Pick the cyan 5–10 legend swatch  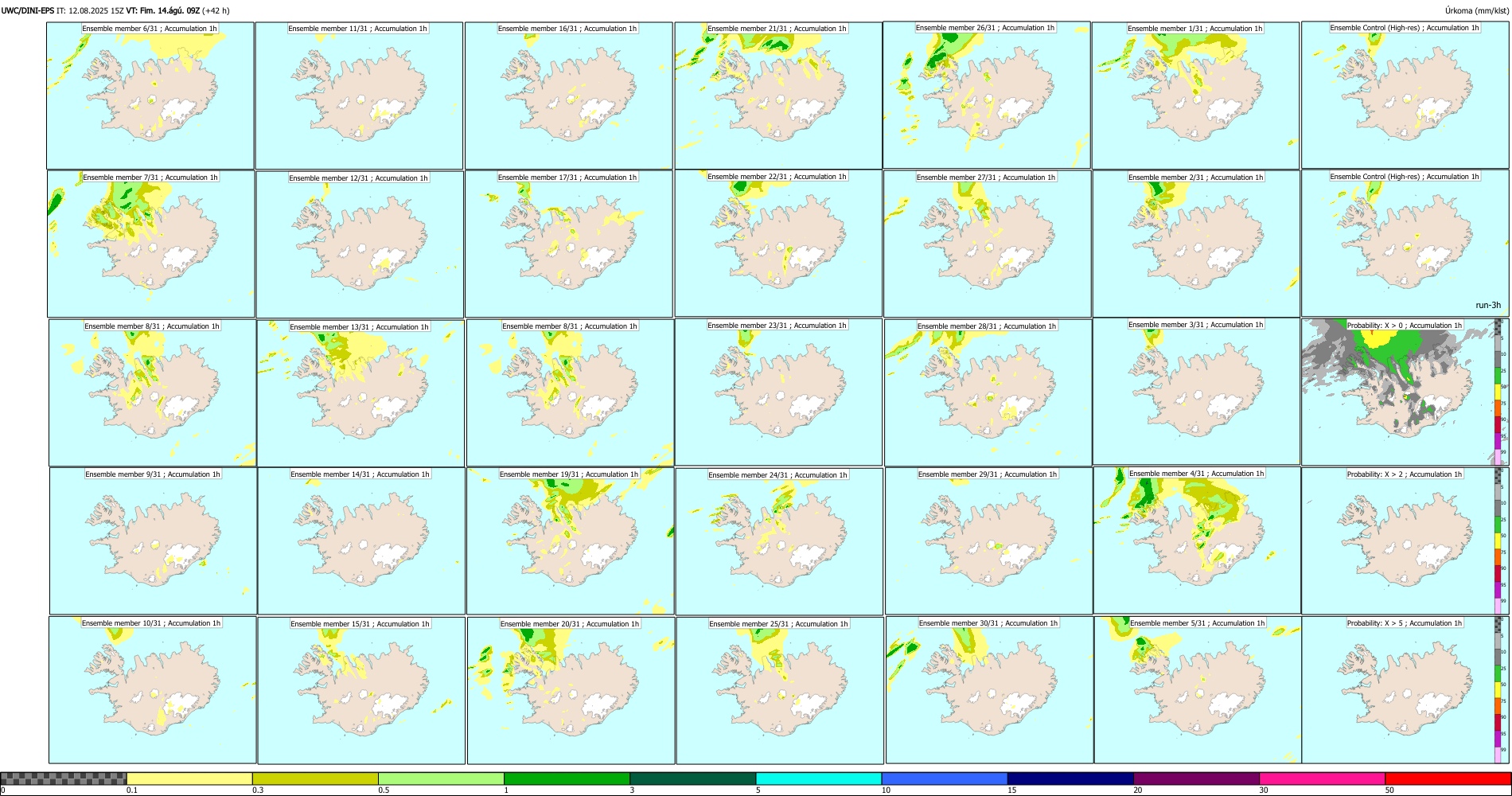(x=819, y=778)
